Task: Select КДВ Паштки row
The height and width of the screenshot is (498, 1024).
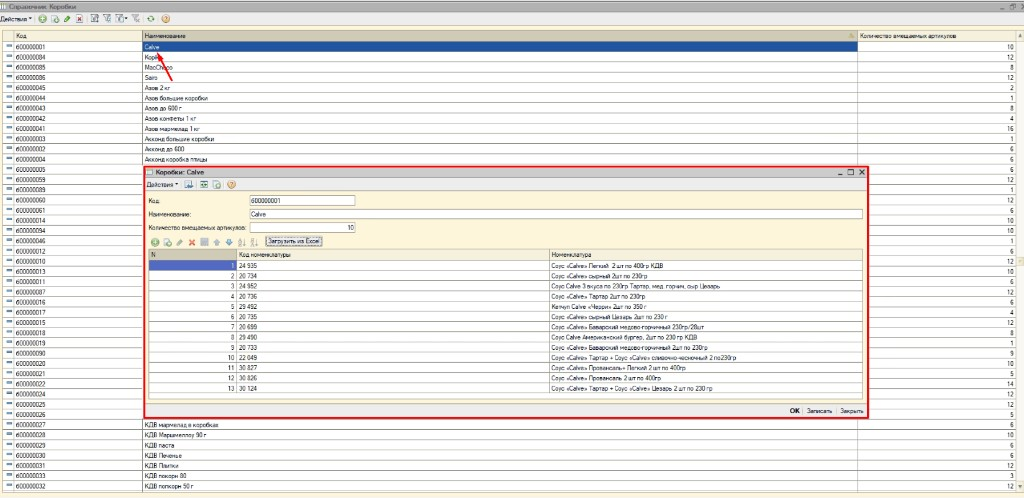Action: pyautogui.click(x=509, y=466)
